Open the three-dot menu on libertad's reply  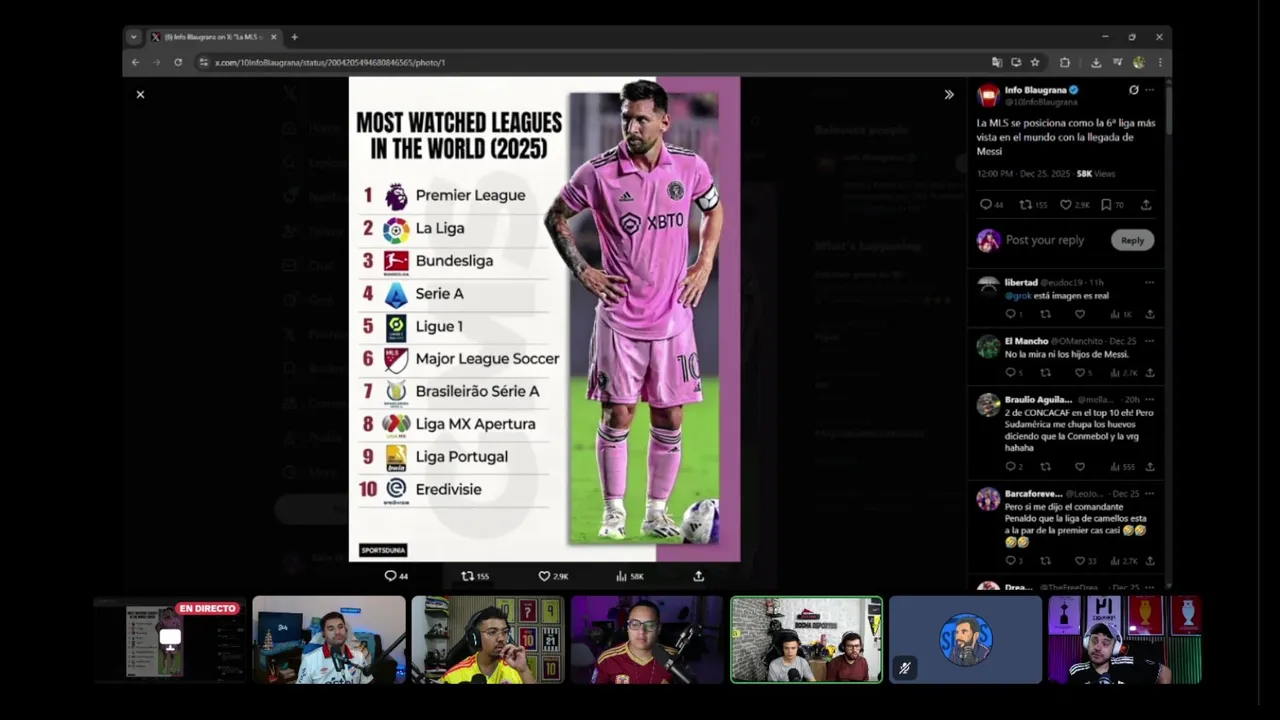click(x=1150, y=283)
